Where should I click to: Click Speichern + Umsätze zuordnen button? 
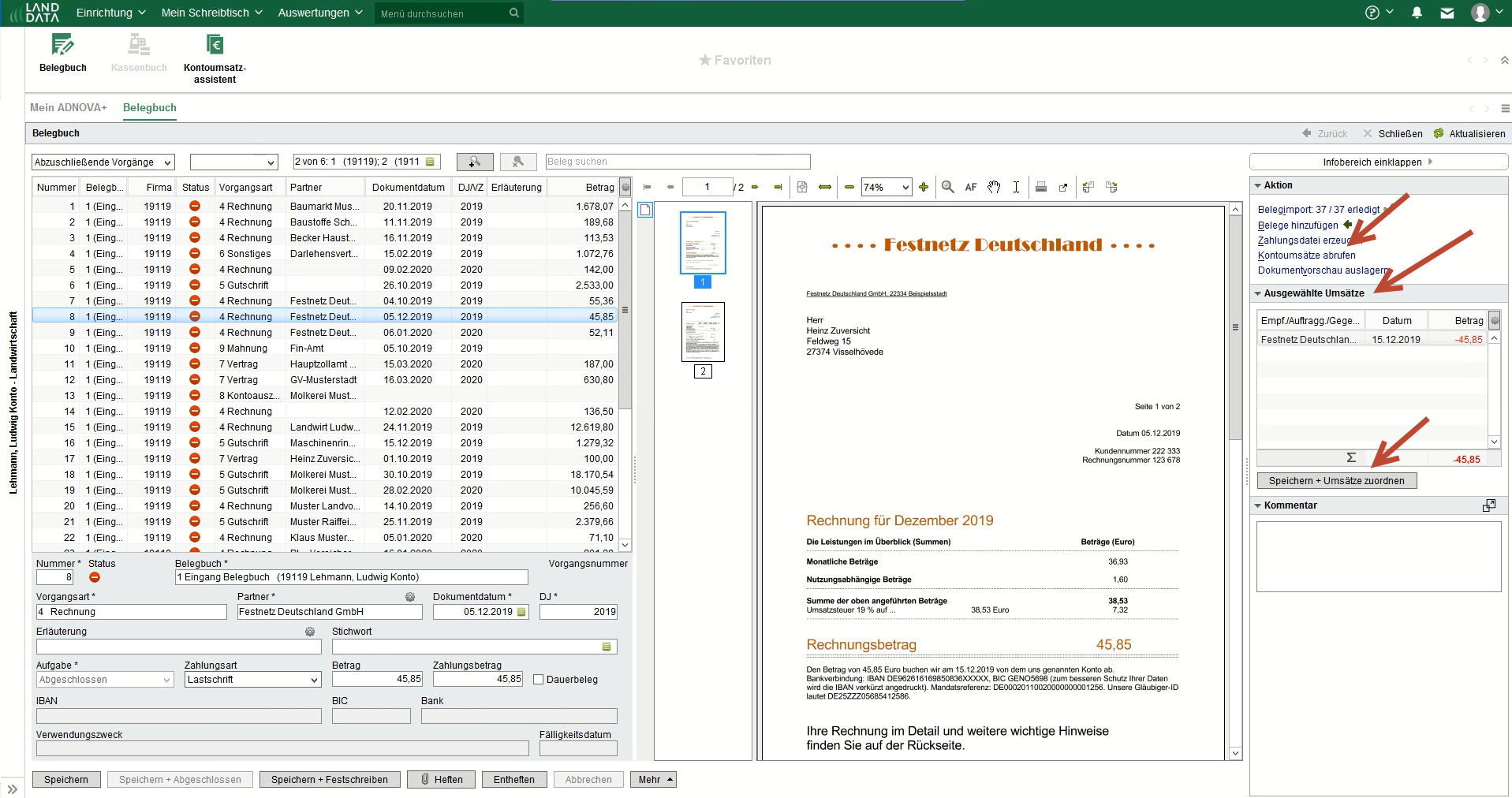[1336, 481]
